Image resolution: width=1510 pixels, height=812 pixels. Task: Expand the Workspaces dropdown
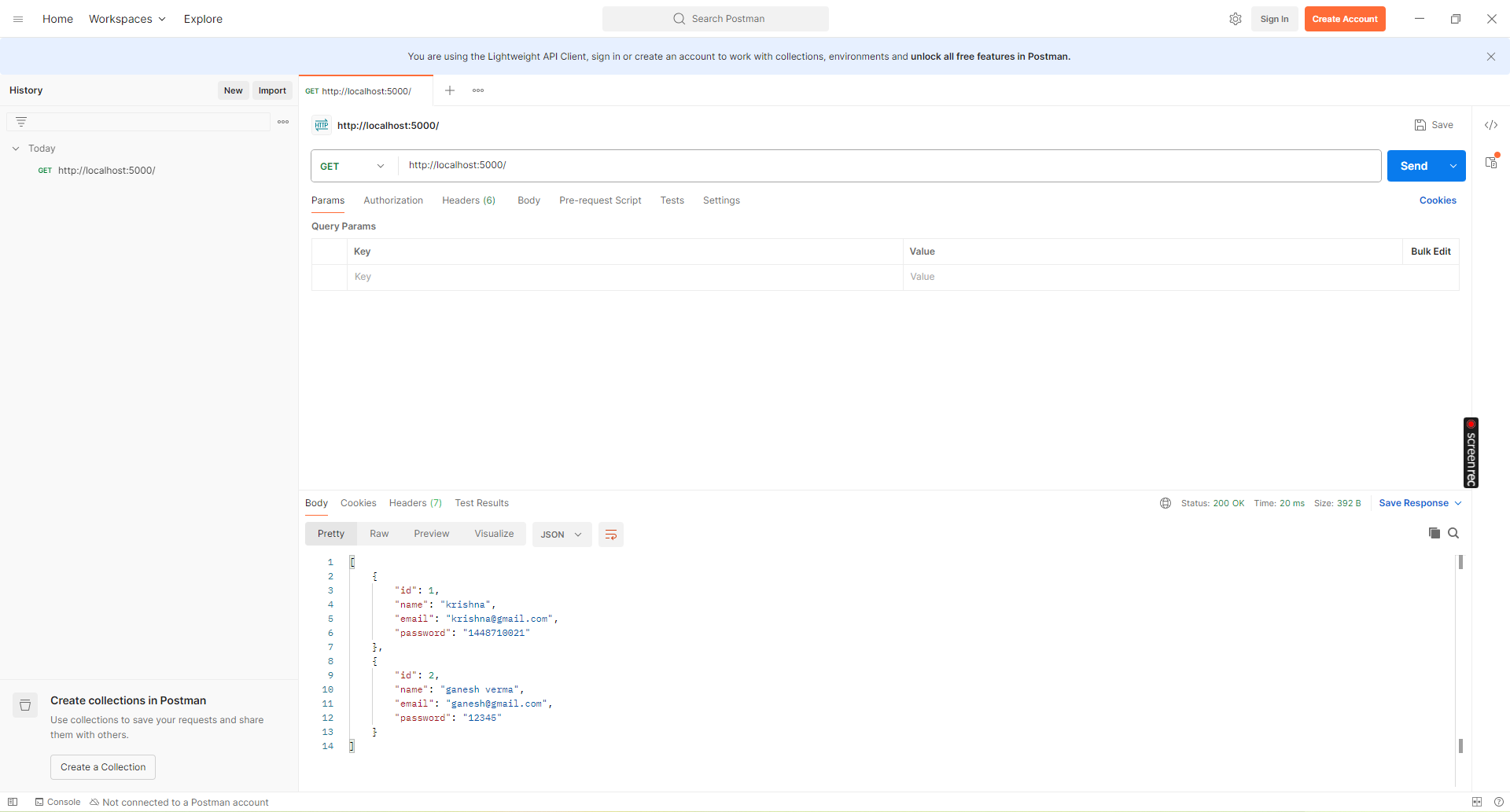pos(127,19)
